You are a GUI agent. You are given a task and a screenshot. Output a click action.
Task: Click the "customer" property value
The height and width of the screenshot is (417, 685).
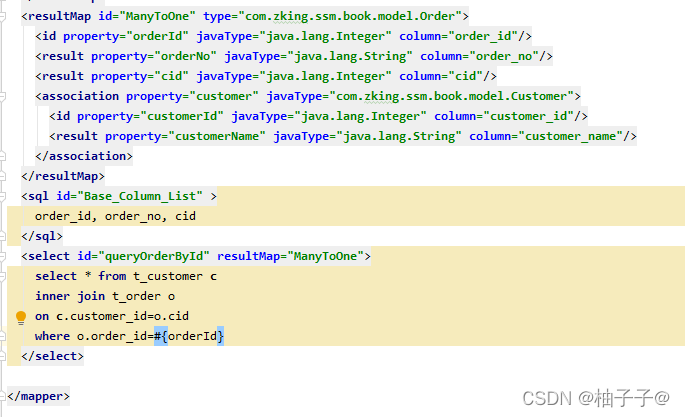point(224,96)
